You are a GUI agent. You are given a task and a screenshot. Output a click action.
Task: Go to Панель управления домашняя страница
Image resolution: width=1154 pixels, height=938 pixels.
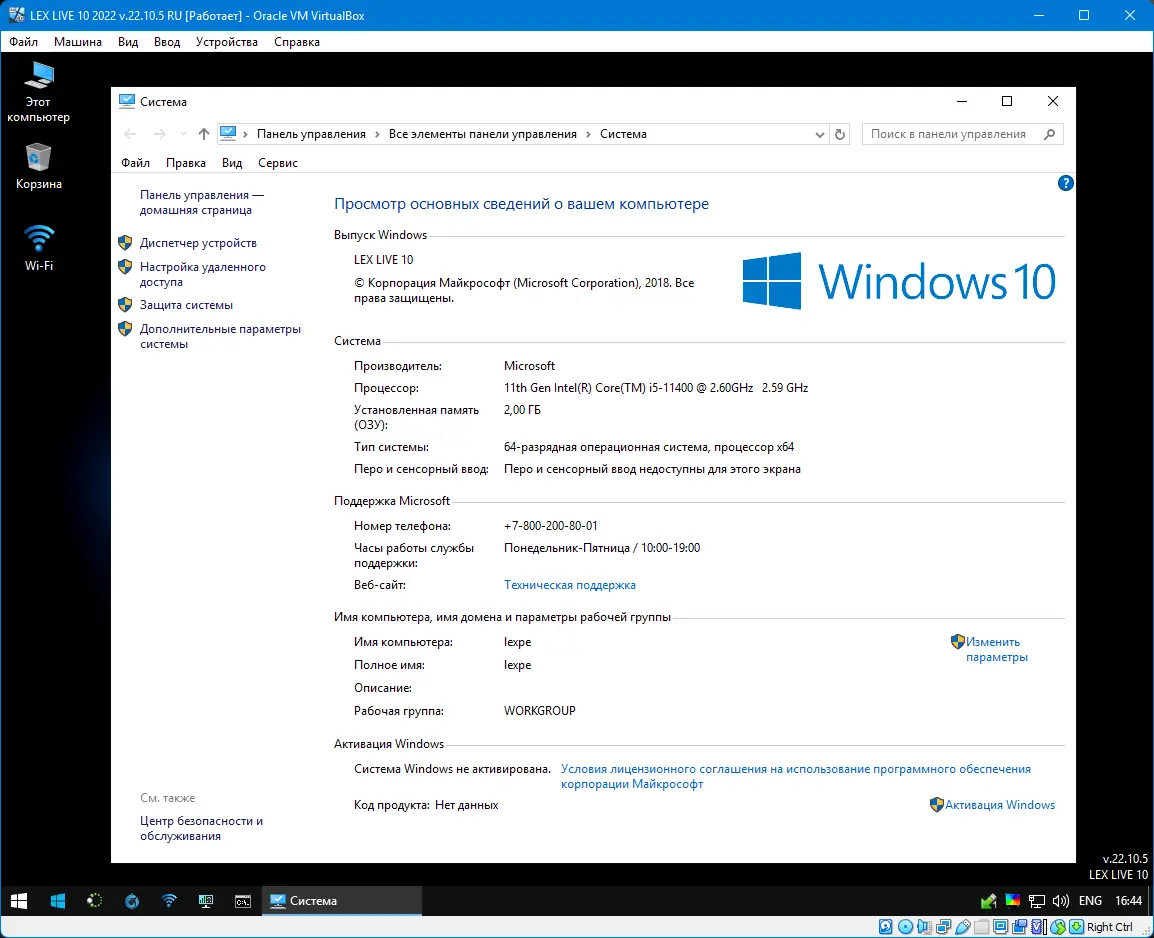[202, 202]
